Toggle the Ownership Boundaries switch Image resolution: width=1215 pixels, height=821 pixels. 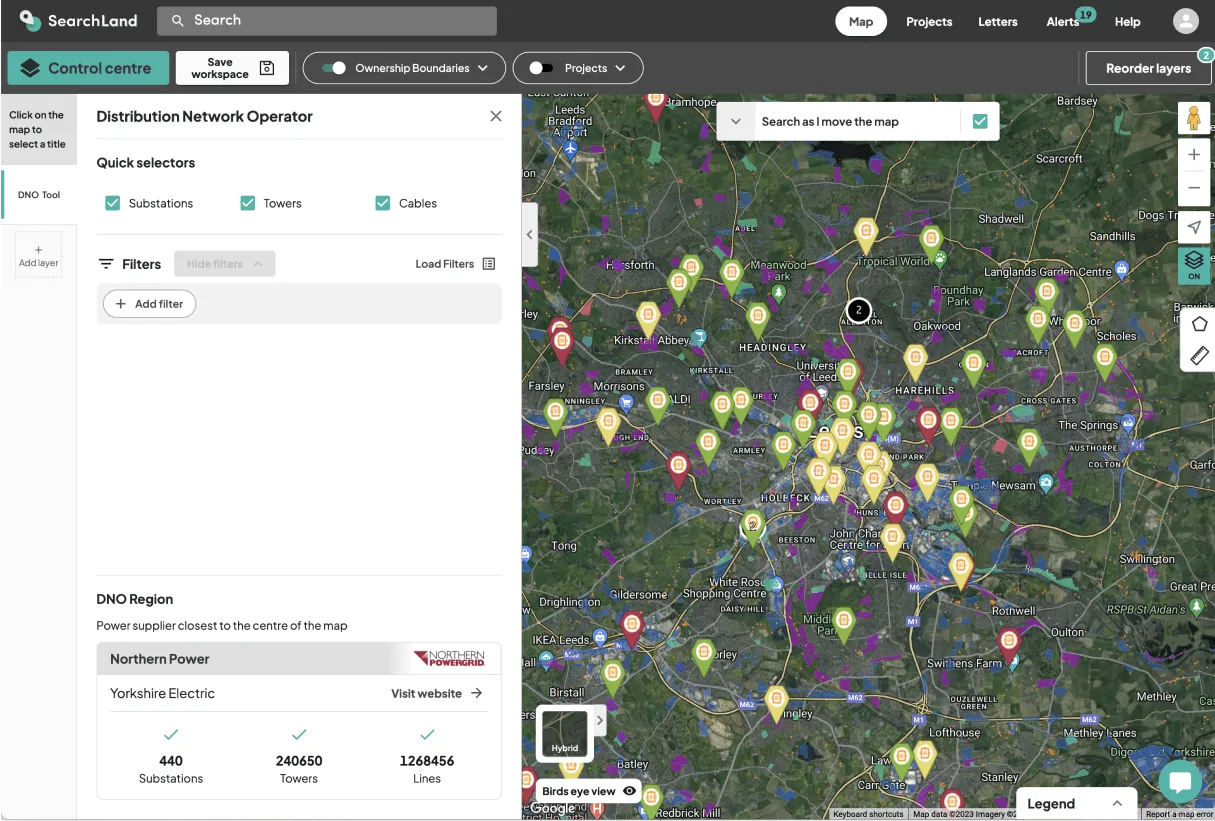tap(334, 67)
